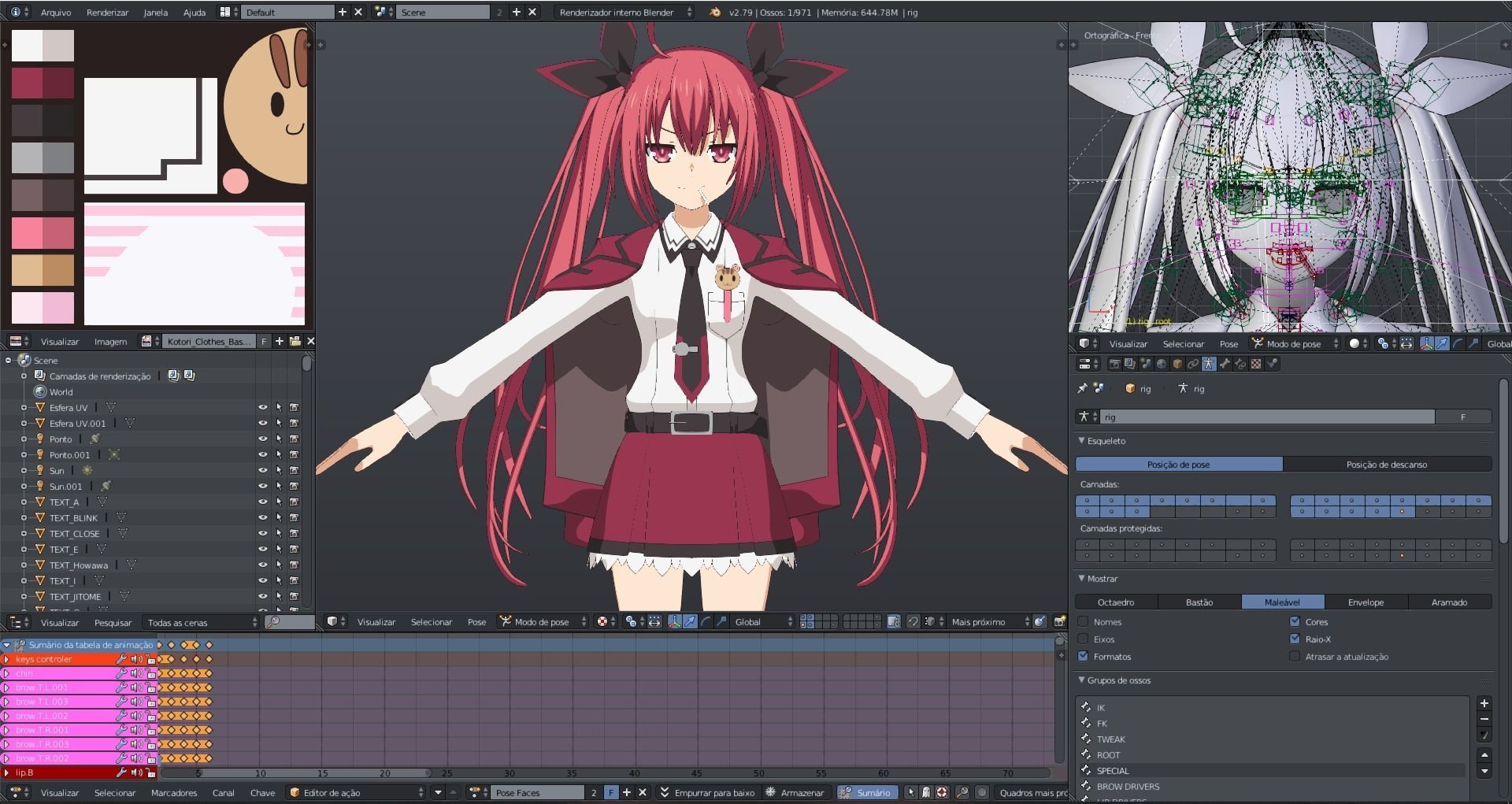The height and width of the screenshot is (804, 1512).
Task: Expand the keys controler channel
Action: pyautogui.click(x=7, y=659)
